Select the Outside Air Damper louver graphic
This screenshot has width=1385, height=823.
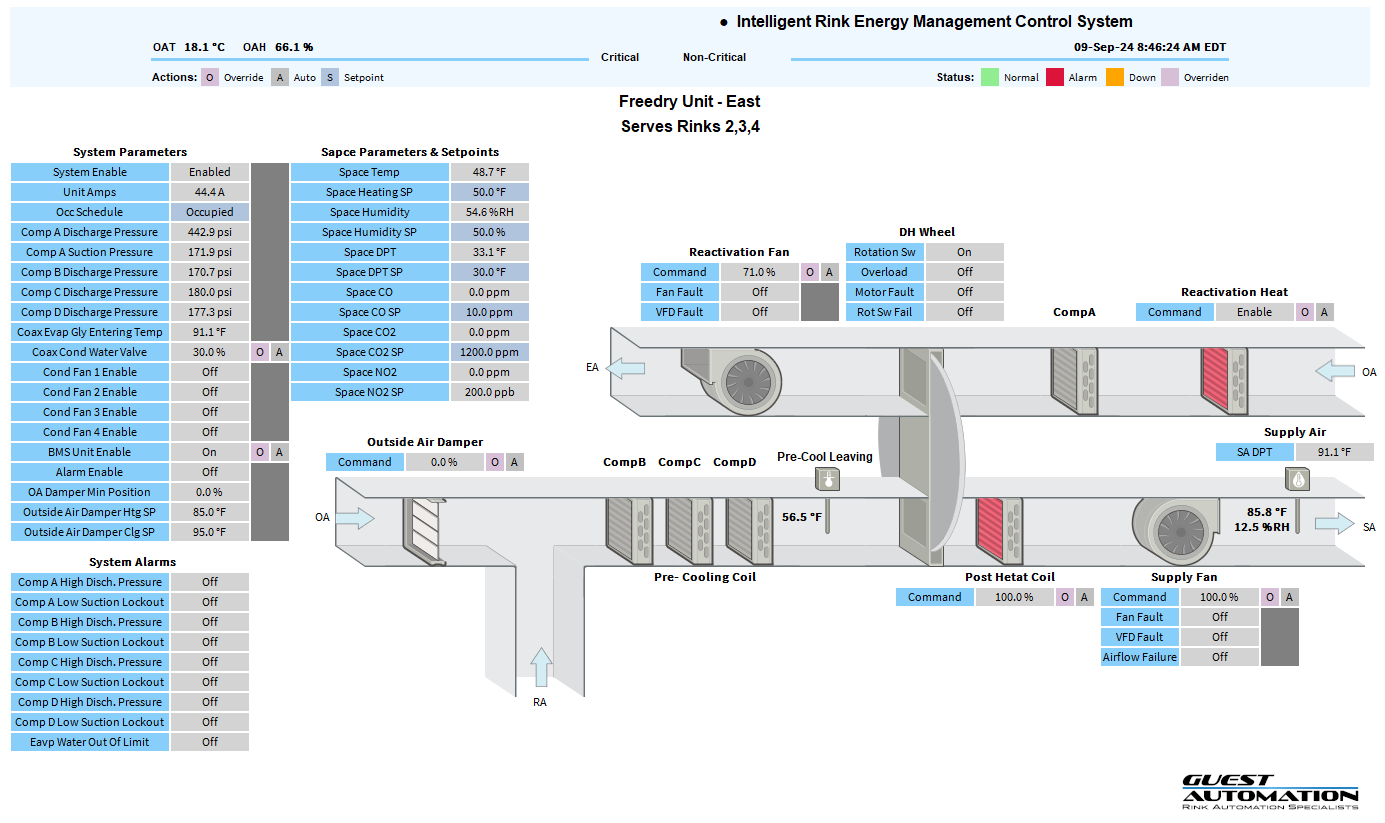420,527
